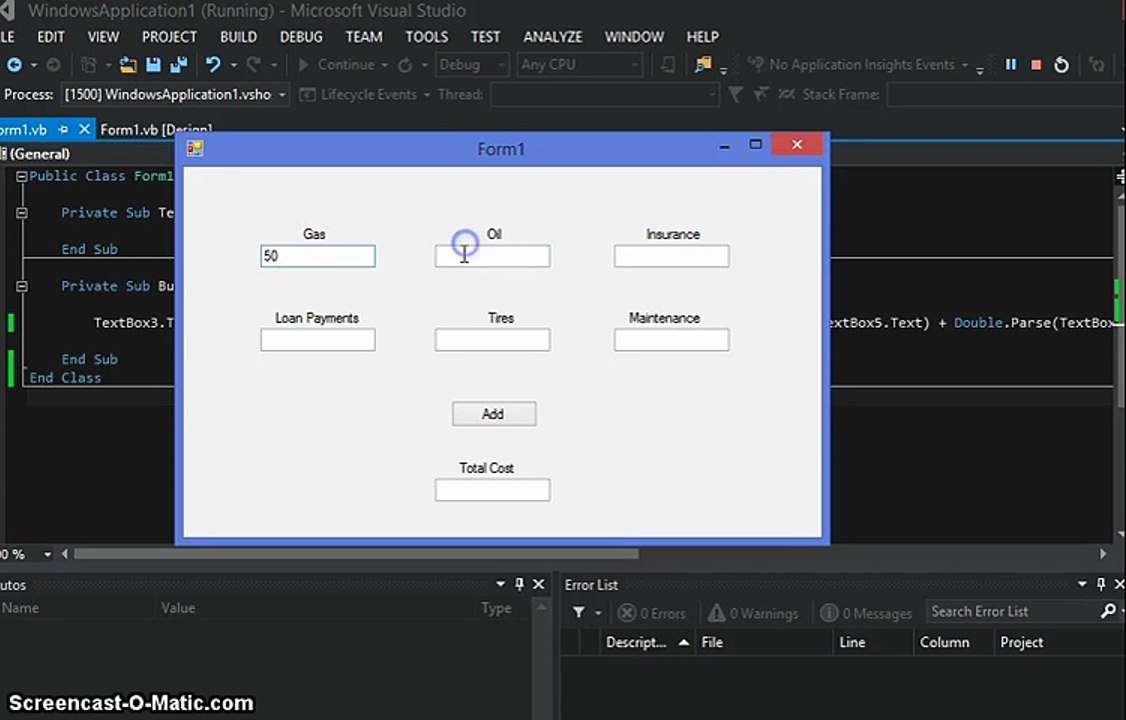Click the Error List filter funnel icon

[x=578, y=612]
